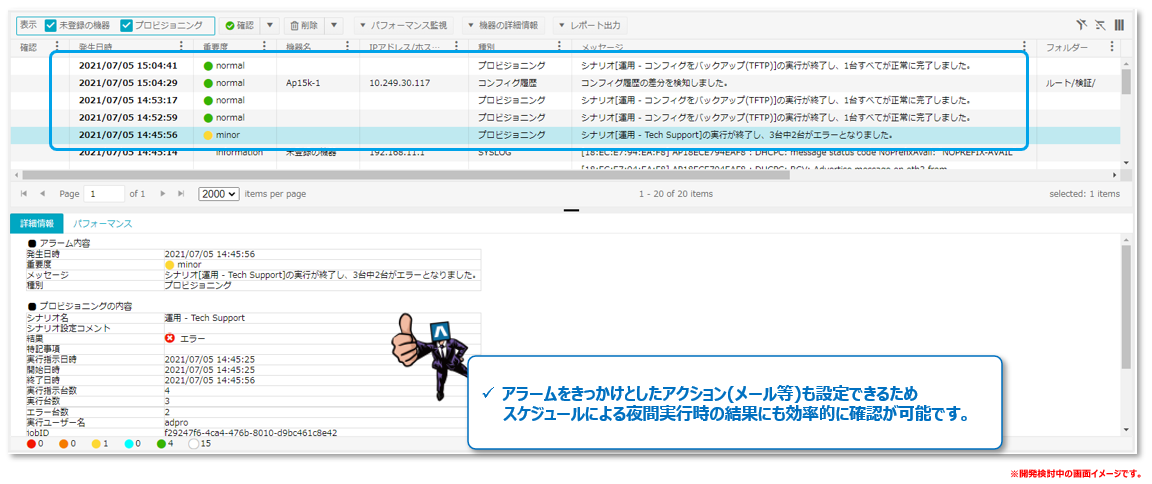Click yellow minor dot in selected row
This screenshot has height=484, width=1152.
coord(208,135)
